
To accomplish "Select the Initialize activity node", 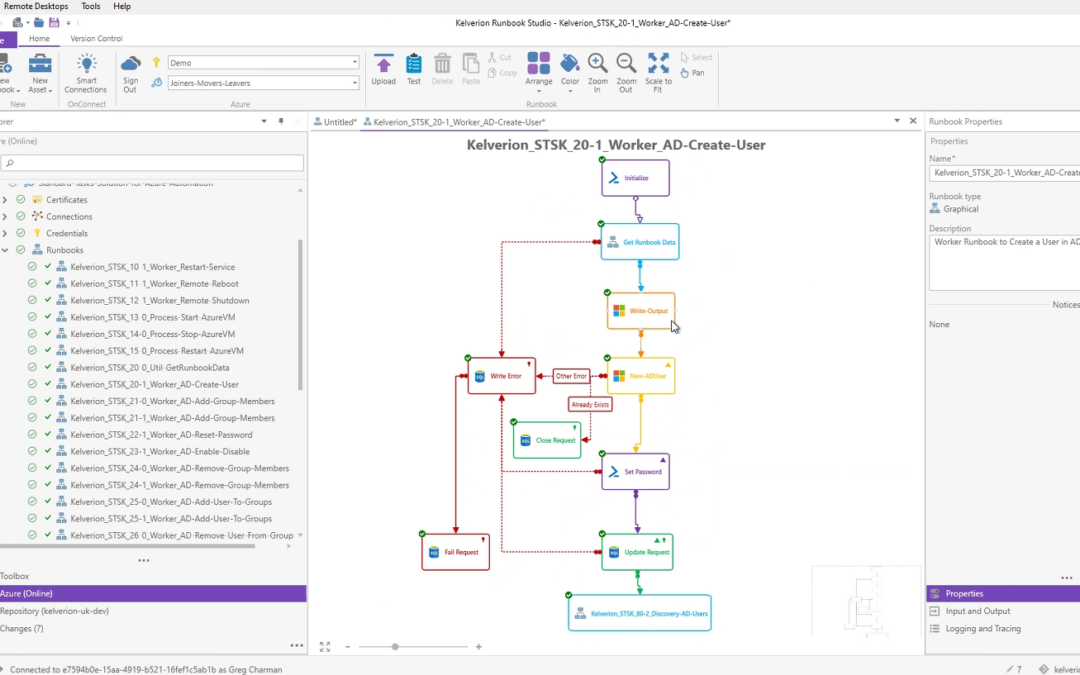I will (x=635, y=178).
